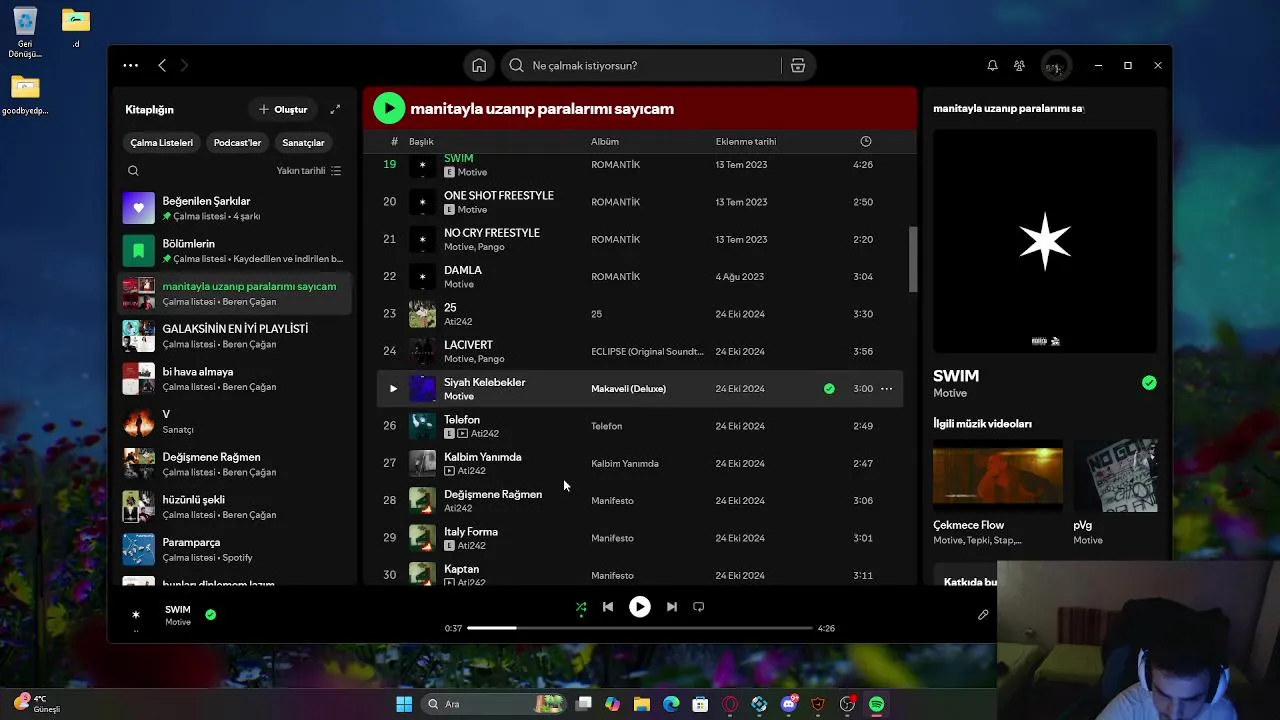Open Discord from taskbar
The width and height of the screenshot is (1280, 720).
(x=789, y=704)
